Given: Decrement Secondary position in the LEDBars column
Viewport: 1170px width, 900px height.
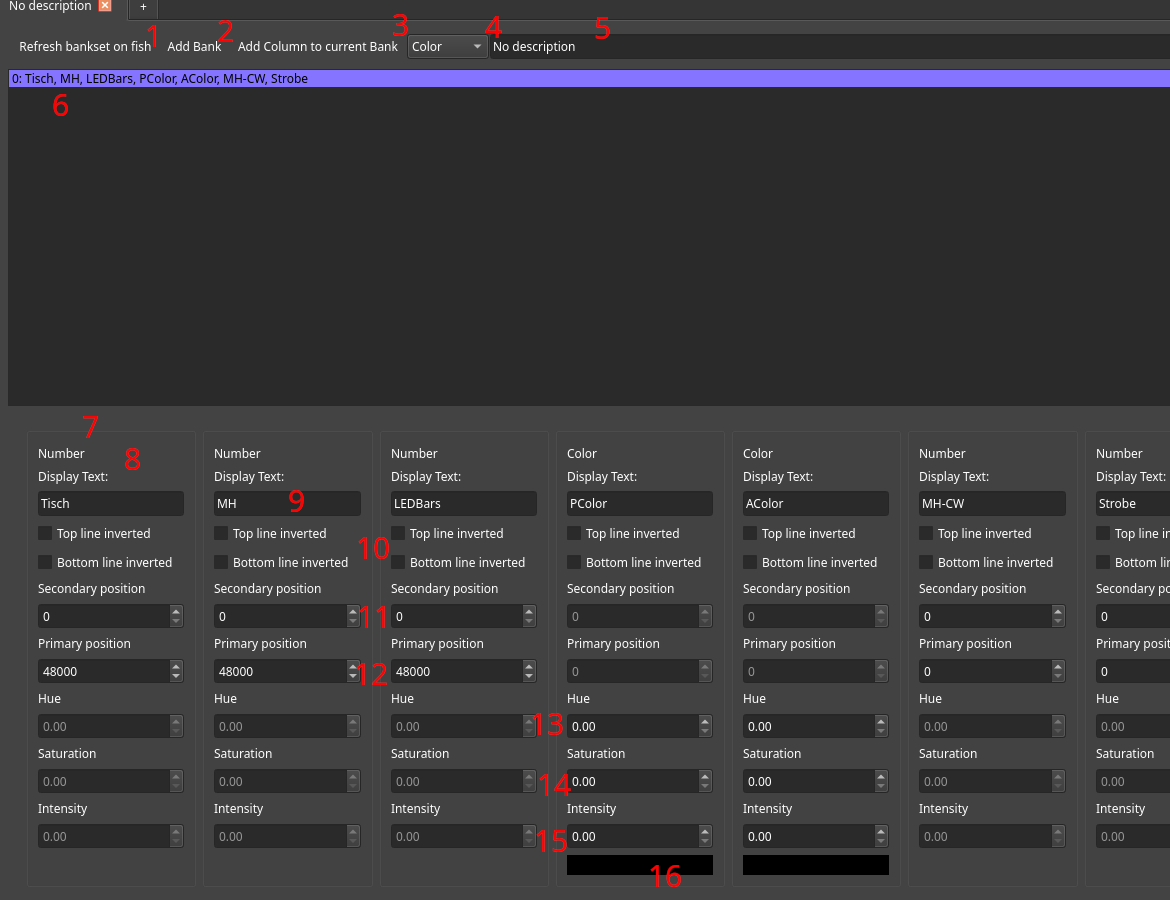Looking at the screenshot, I should [528, 621].
